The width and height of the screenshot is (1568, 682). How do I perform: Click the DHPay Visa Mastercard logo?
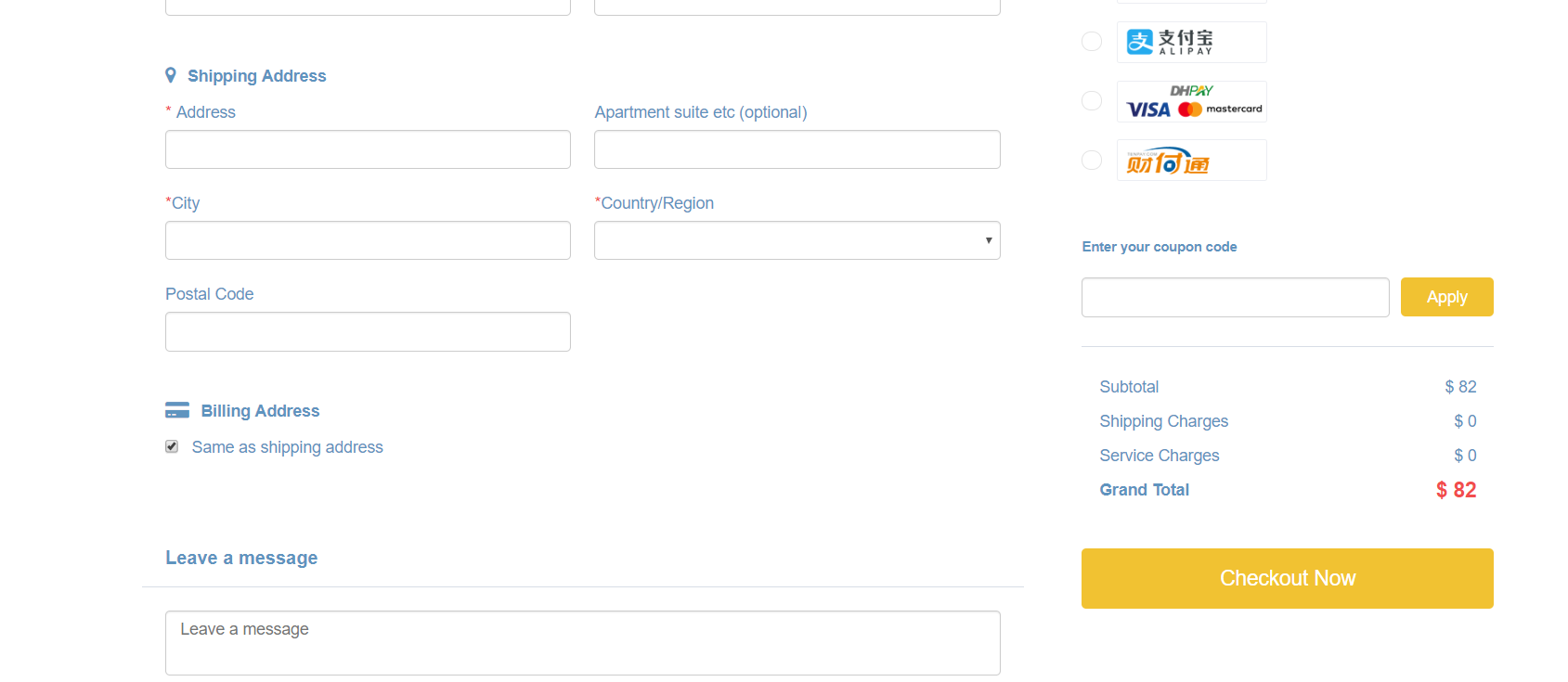tap(1191, 101)
